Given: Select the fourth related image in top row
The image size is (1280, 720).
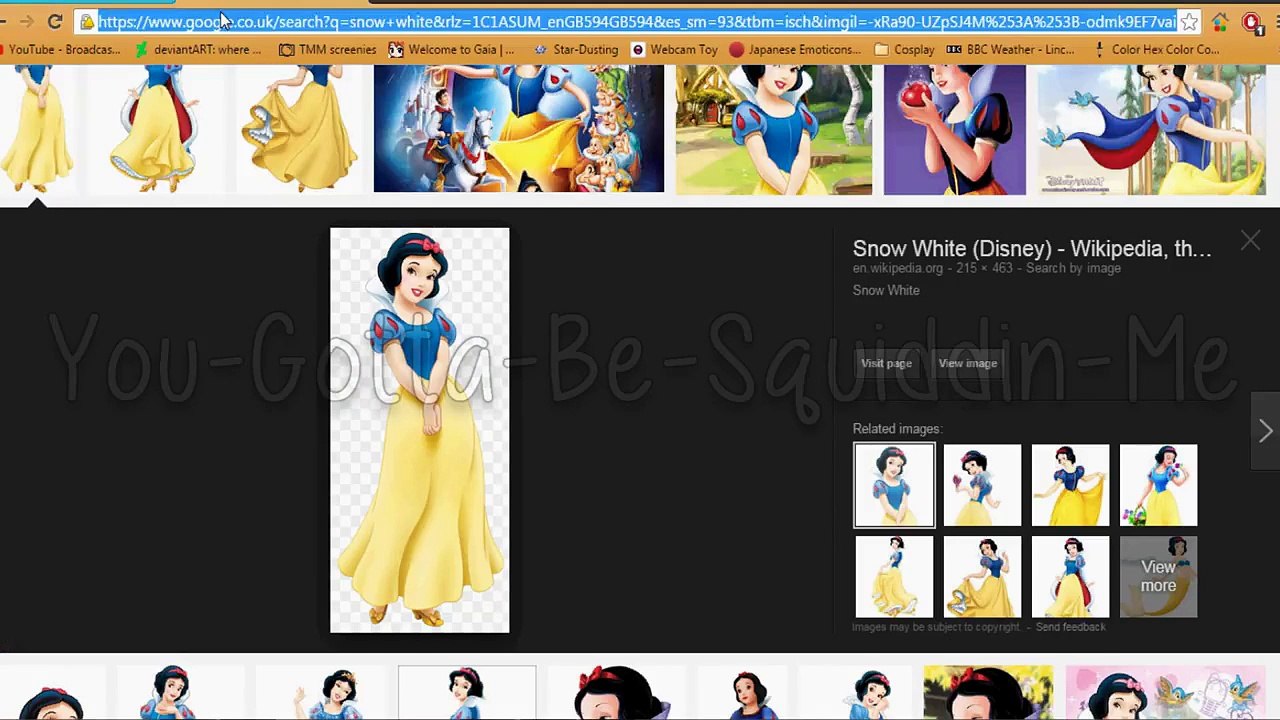Looking at the screenshot, I should (1158, 485).
